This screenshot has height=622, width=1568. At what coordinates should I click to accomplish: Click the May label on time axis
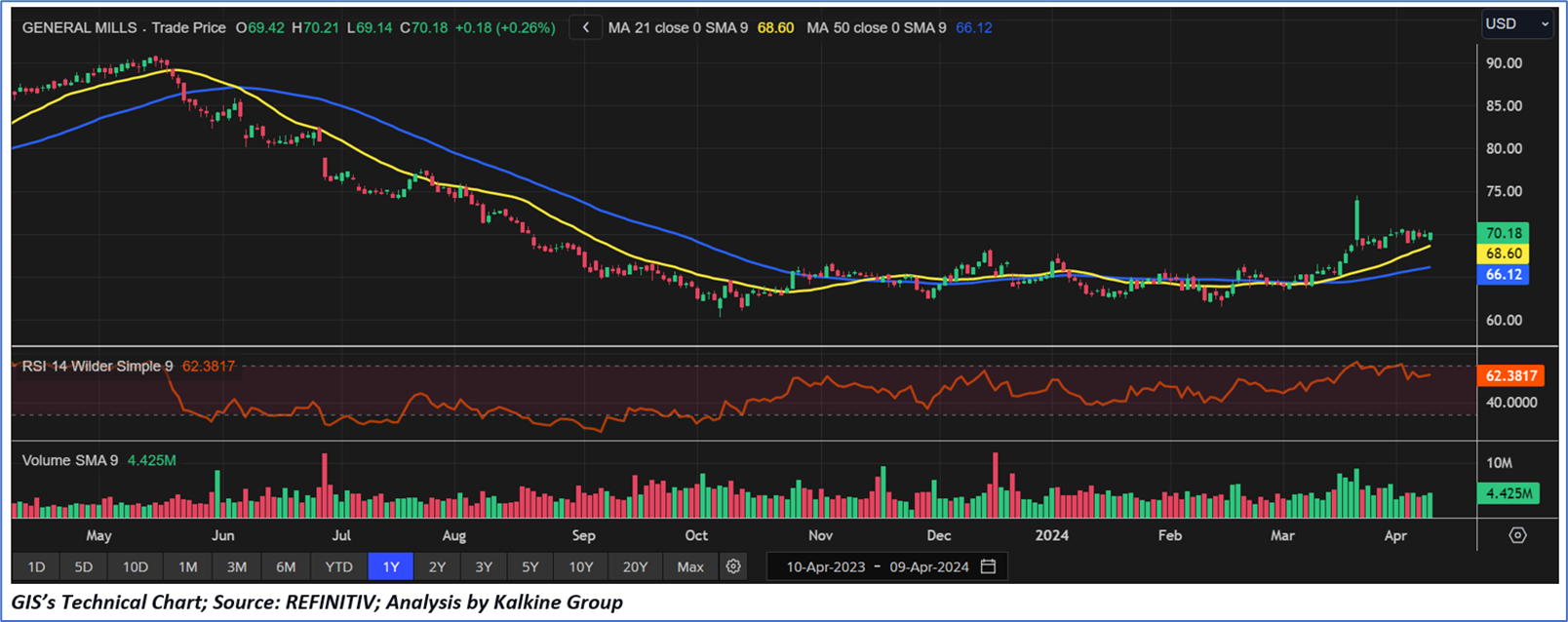pos(98,535)
